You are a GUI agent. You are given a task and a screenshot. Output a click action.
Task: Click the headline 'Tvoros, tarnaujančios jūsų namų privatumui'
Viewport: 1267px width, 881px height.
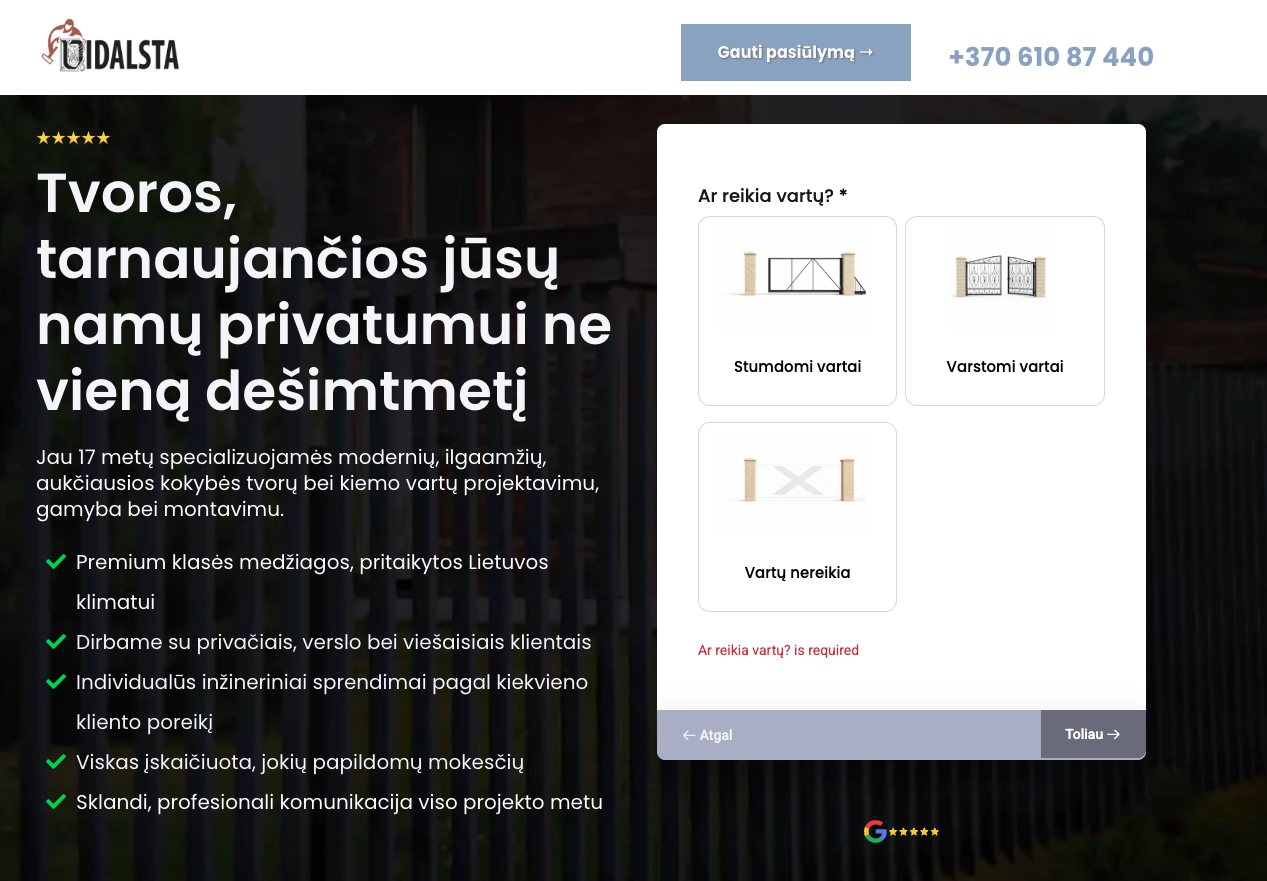pyautogui.click(x=324, y=292)
